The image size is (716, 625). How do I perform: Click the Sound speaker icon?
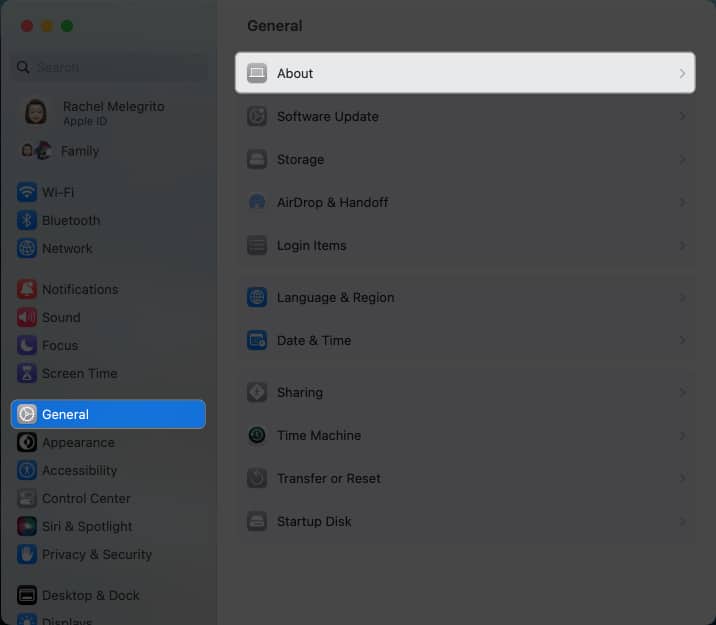click(27, 317)
